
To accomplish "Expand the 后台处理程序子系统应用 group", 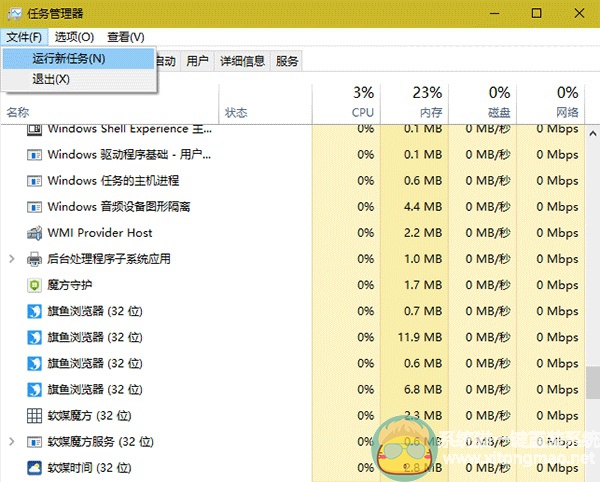I will click(x=12, y=259).
